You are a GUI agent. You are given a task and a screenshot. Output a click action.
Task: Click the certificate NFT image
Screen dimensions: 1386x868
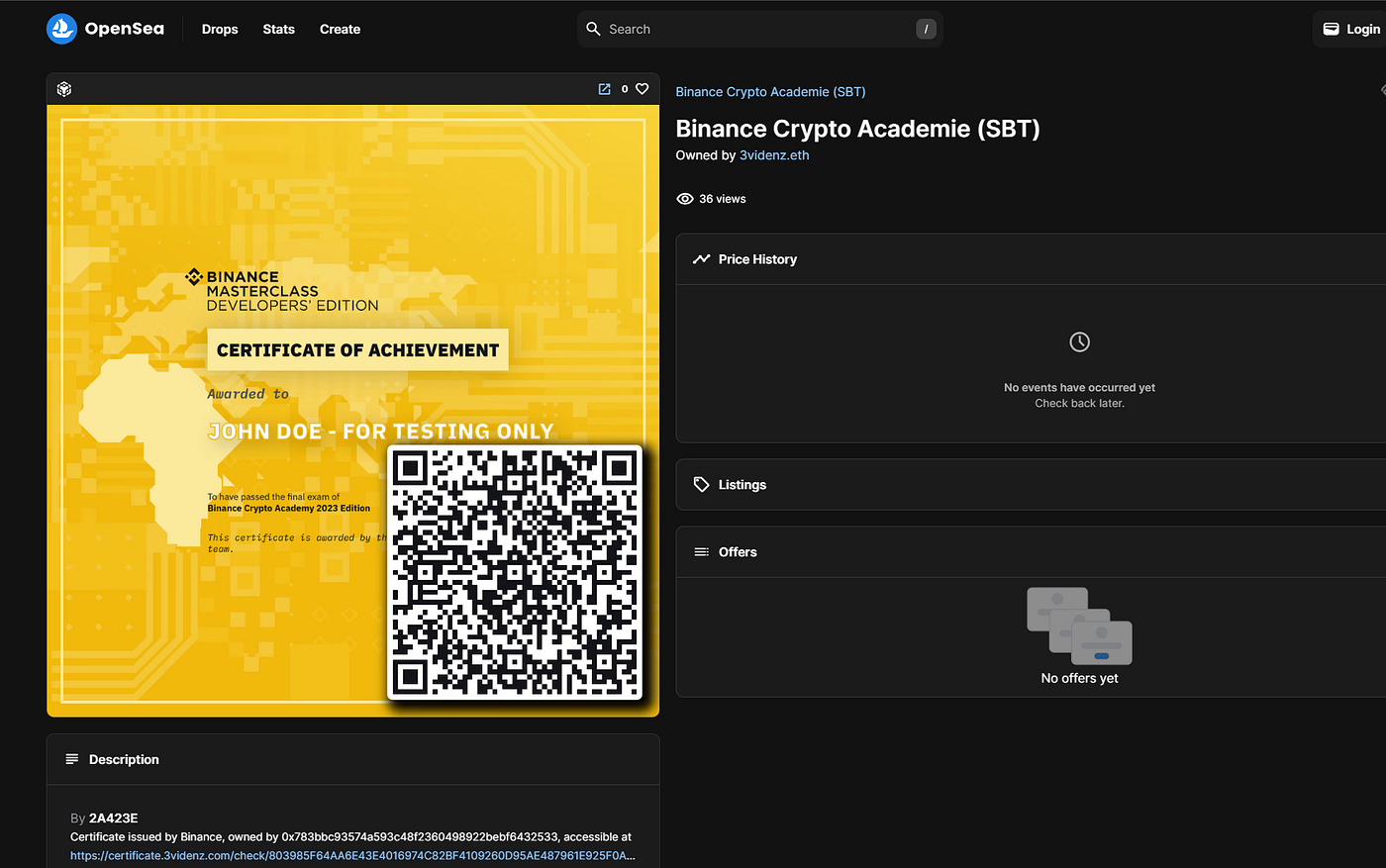point(352,411)
